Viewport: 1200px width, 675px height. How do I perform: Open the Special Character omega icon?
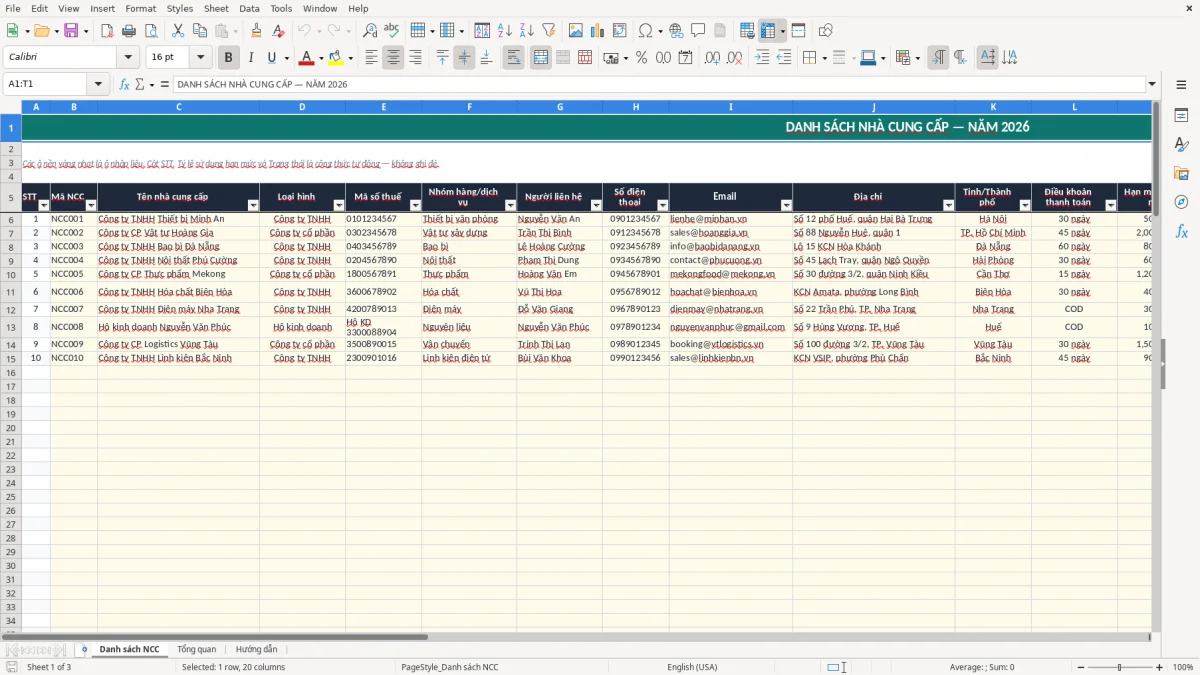point(645,31)
